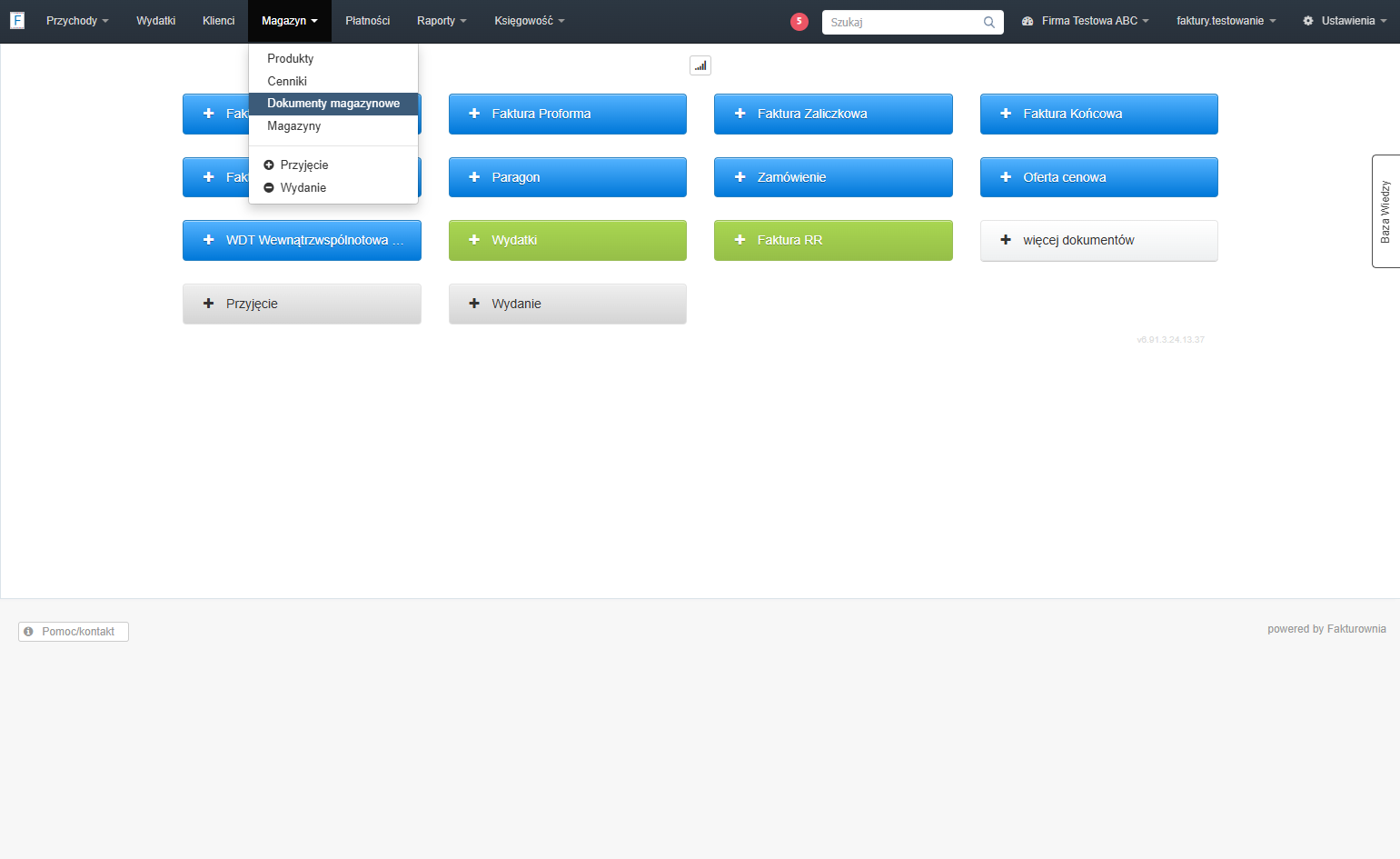This screenshot has height=859, width=1400.
Task: Expand the Raporty dropdown menu
Action: tap(442, 21)
